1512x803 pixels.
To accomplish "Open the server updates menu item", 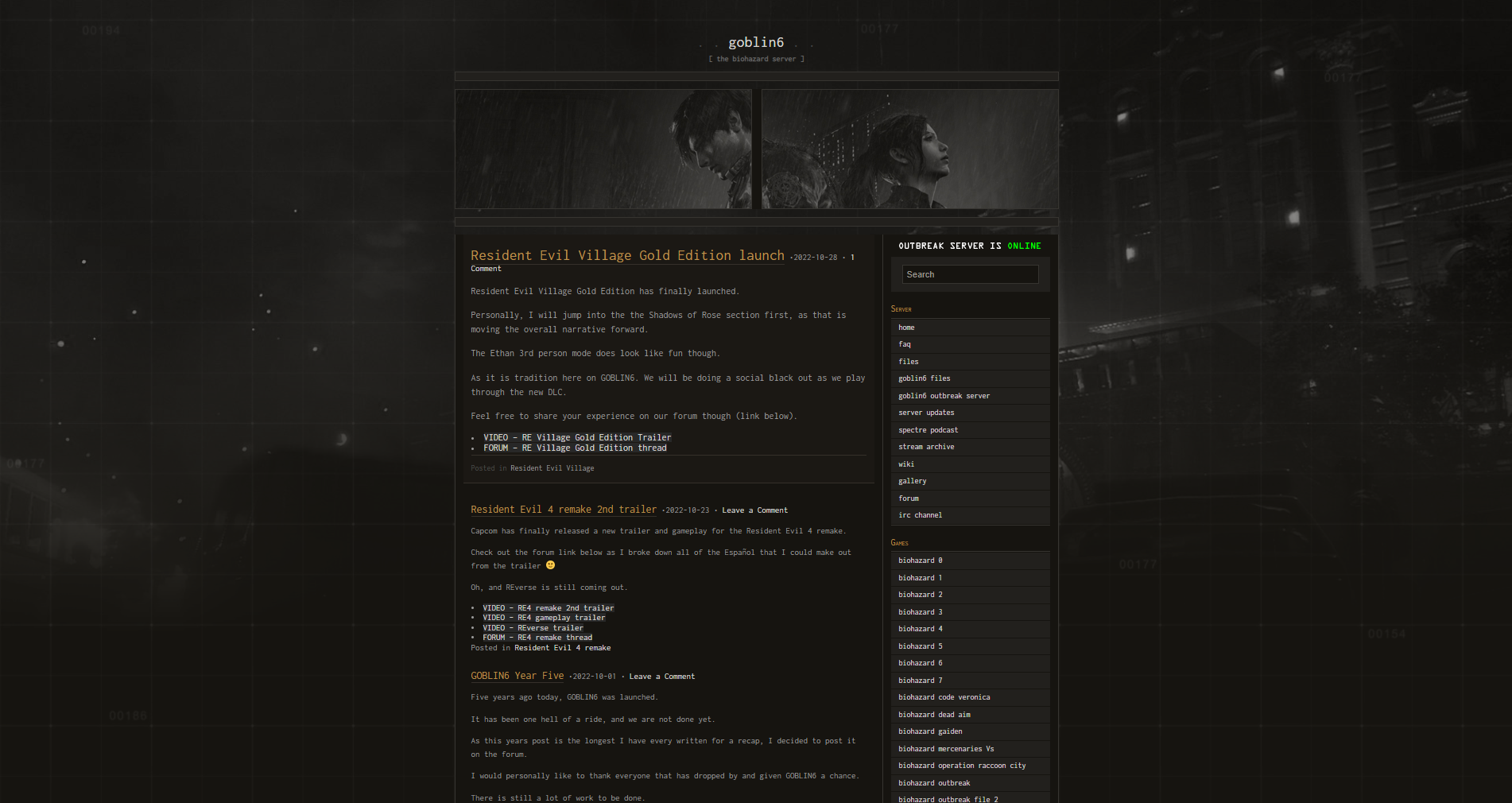I will [971, 413].
